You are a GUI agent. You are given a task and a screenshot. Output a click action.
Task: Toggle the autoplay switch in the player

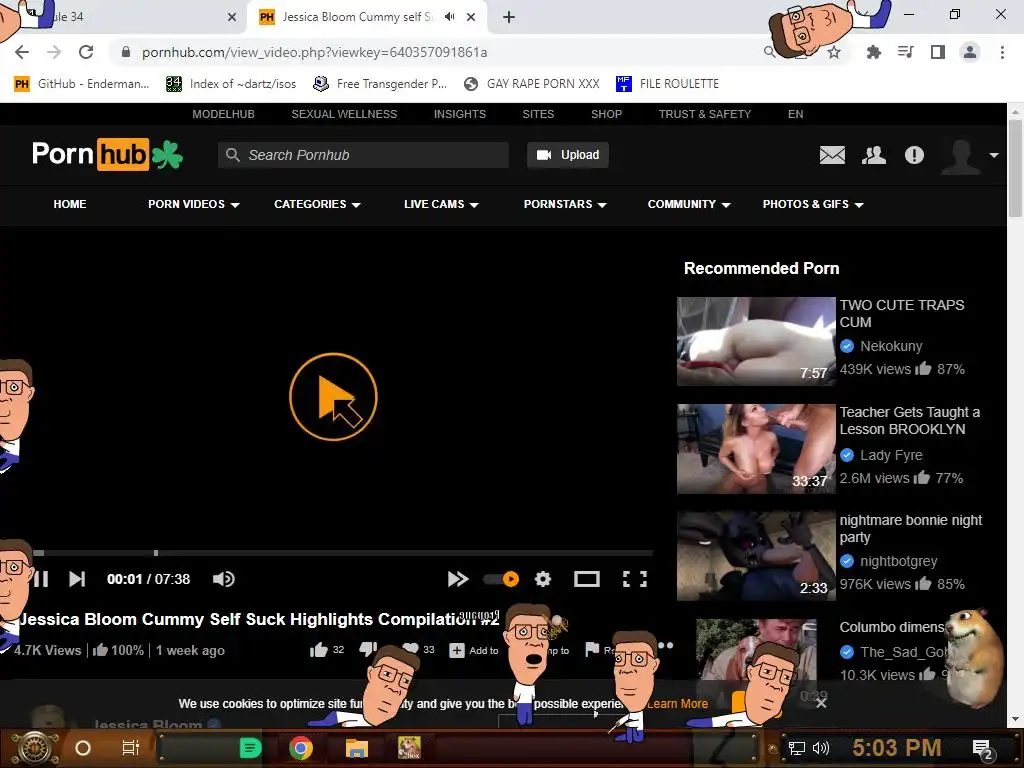click(x=501, y=579)
